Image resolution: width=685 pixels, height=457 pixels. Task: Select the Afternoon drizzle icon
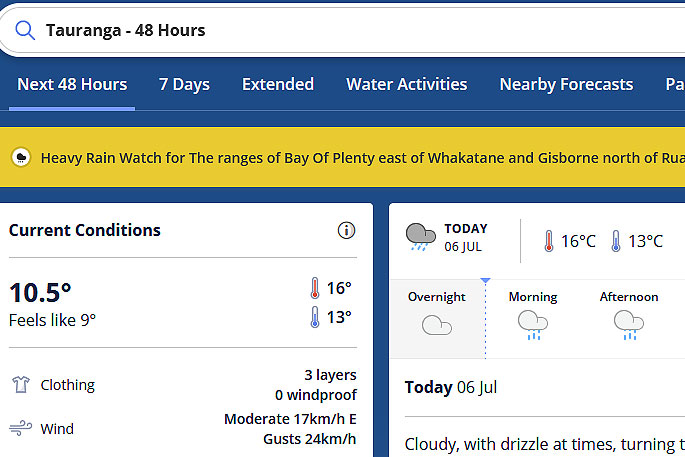click(x=629, y=325)
